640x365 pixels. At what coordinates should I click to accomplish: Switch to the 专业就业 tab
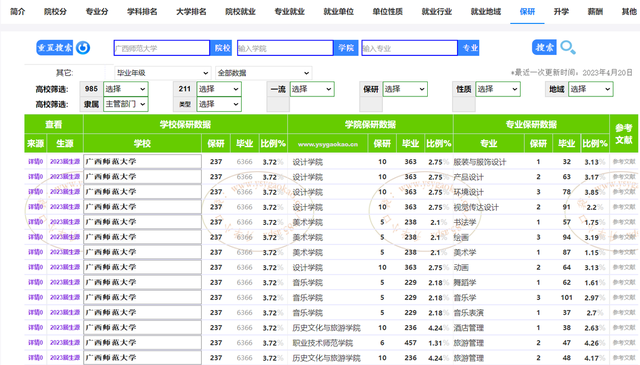pyautogui.click(x=289, y=11)
